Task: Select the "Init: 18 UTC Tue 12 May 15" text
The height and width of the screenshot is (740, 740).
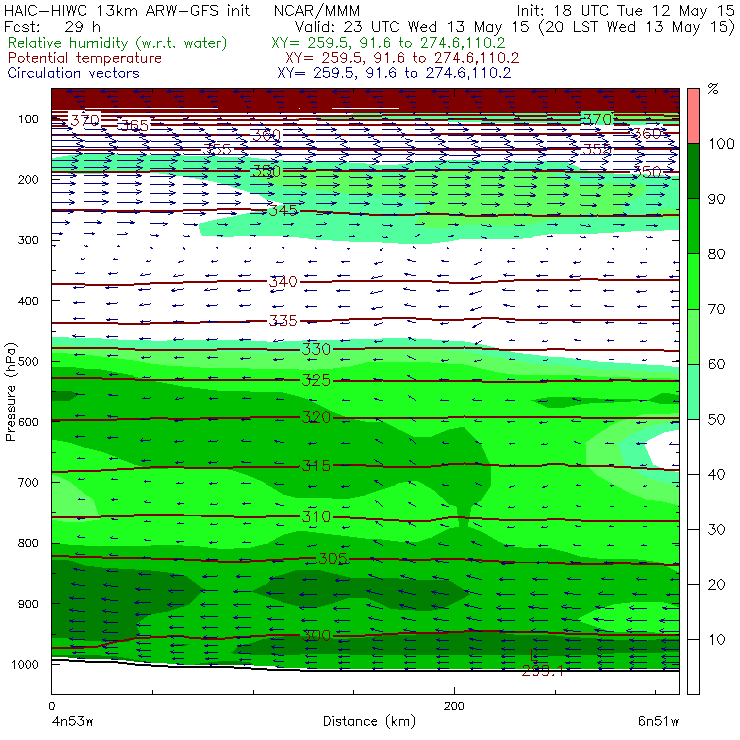Action: point(625,10)
